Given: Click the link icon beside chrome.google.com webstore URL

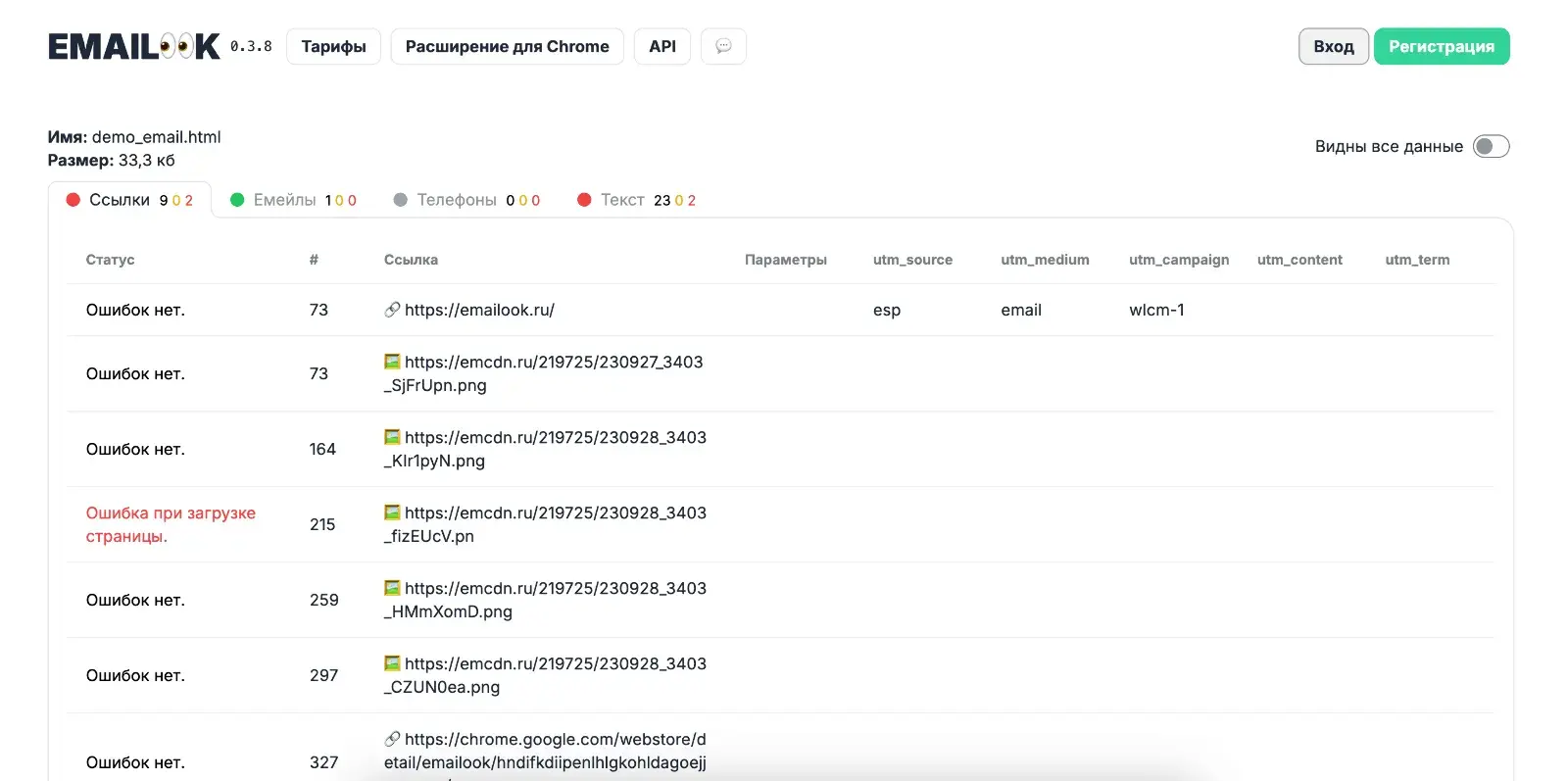Looking at the screenshot, I should click(392, 739).
